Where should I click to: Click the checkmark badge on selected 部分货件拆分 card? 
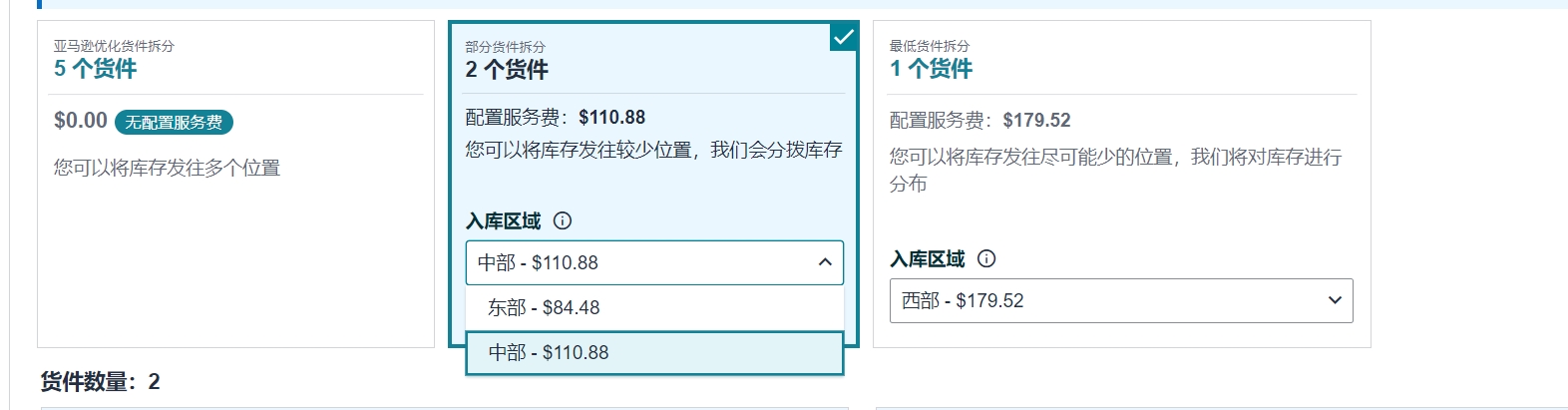[x=844, y=37]
